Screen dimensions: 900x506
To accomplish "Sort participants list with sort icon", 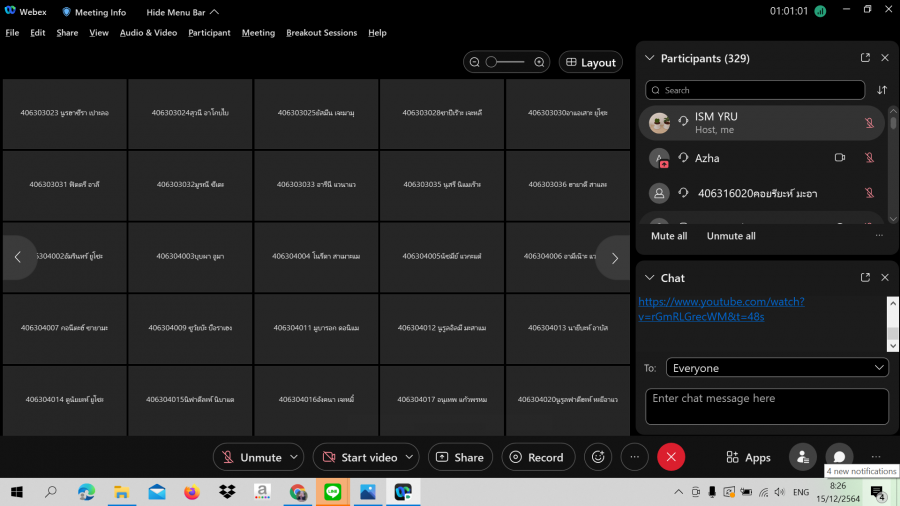I will click(882, 90).
